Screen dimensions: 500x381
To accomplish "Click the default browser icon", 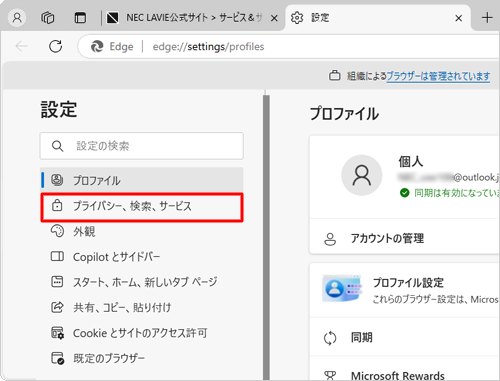I will click(58, 358).
